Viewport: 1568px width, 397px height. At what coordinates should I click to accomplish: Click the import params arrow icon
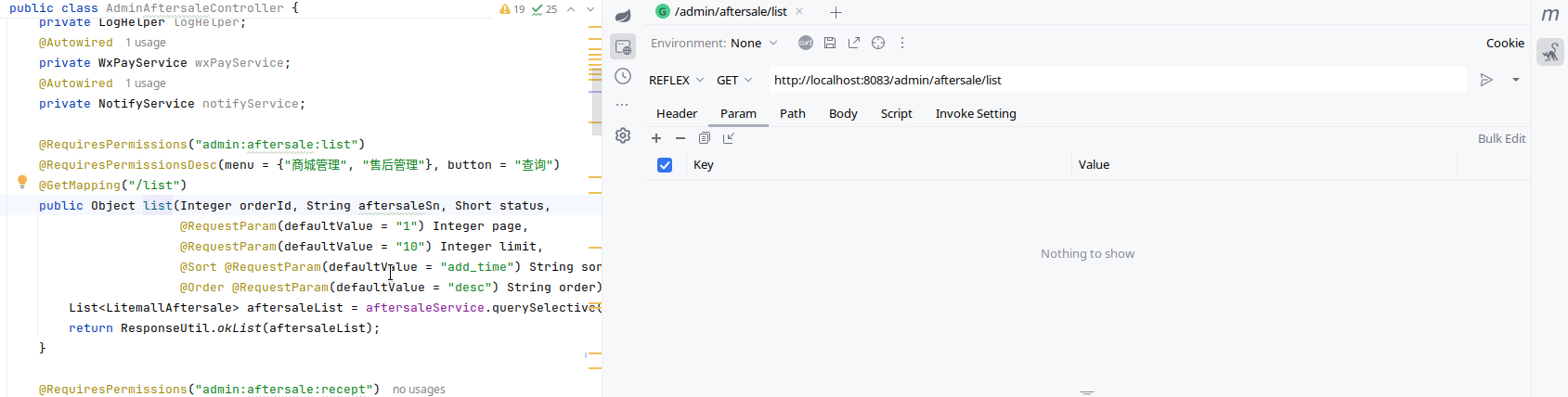point(729,138)
